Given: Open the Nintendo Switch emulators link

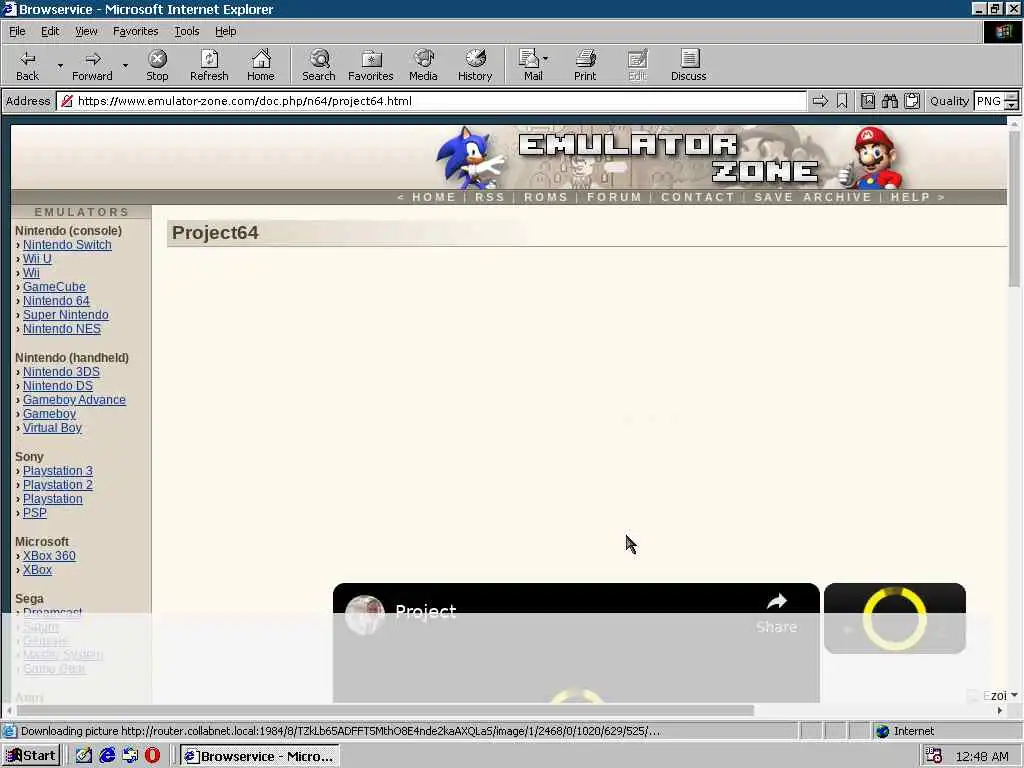Looking at the screenshot, I should click(x=67, y=245).
